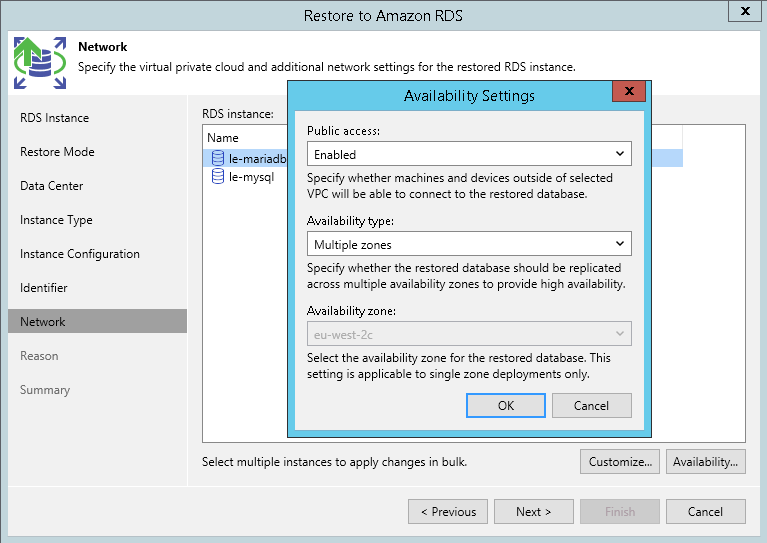Cancel the Availability Settings dialog
Screen dimensions: 767x543
pos(591,406)
